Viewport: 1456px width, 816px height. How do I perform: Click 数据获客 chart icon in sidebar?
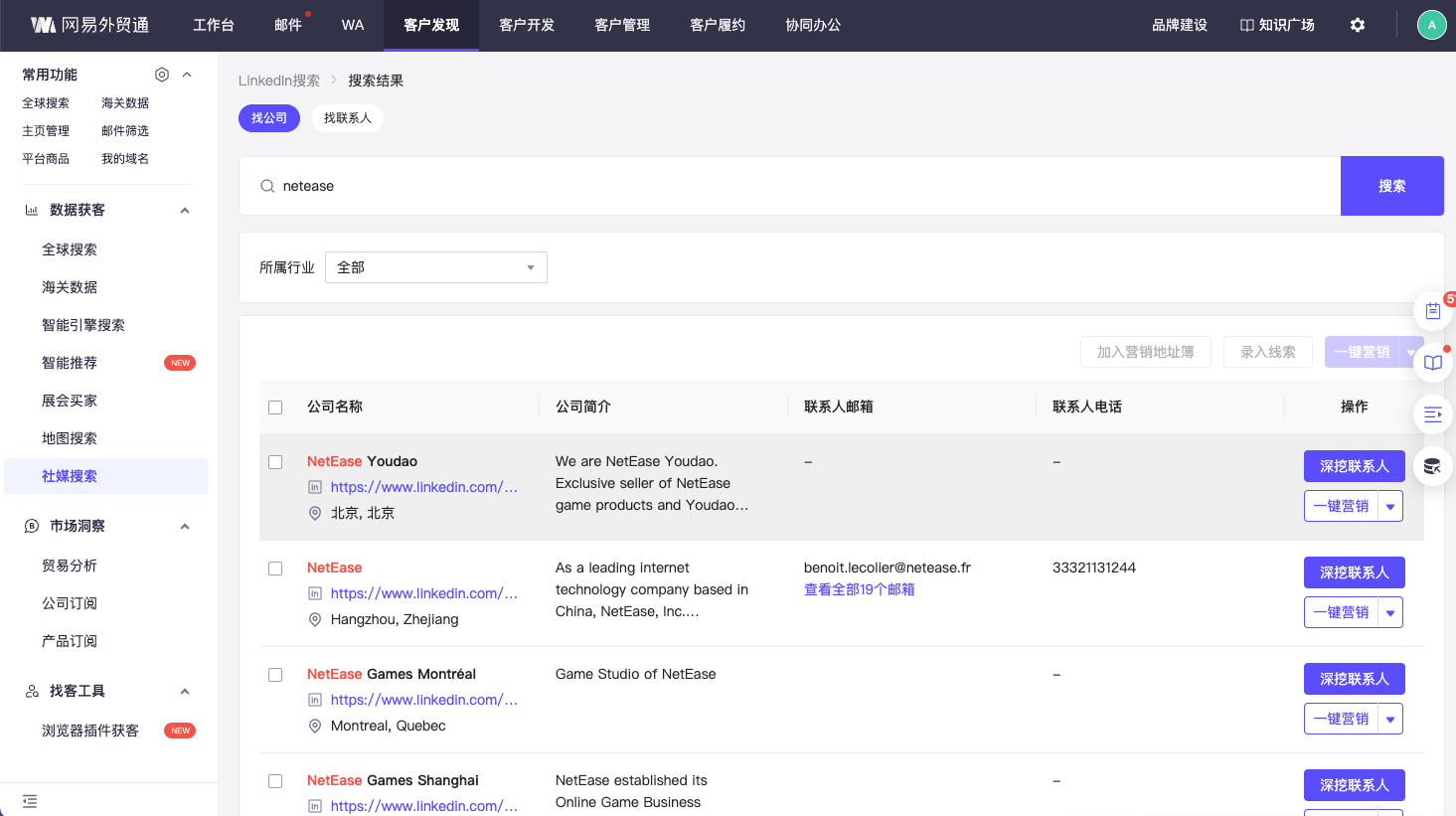(x=32, y=210)
